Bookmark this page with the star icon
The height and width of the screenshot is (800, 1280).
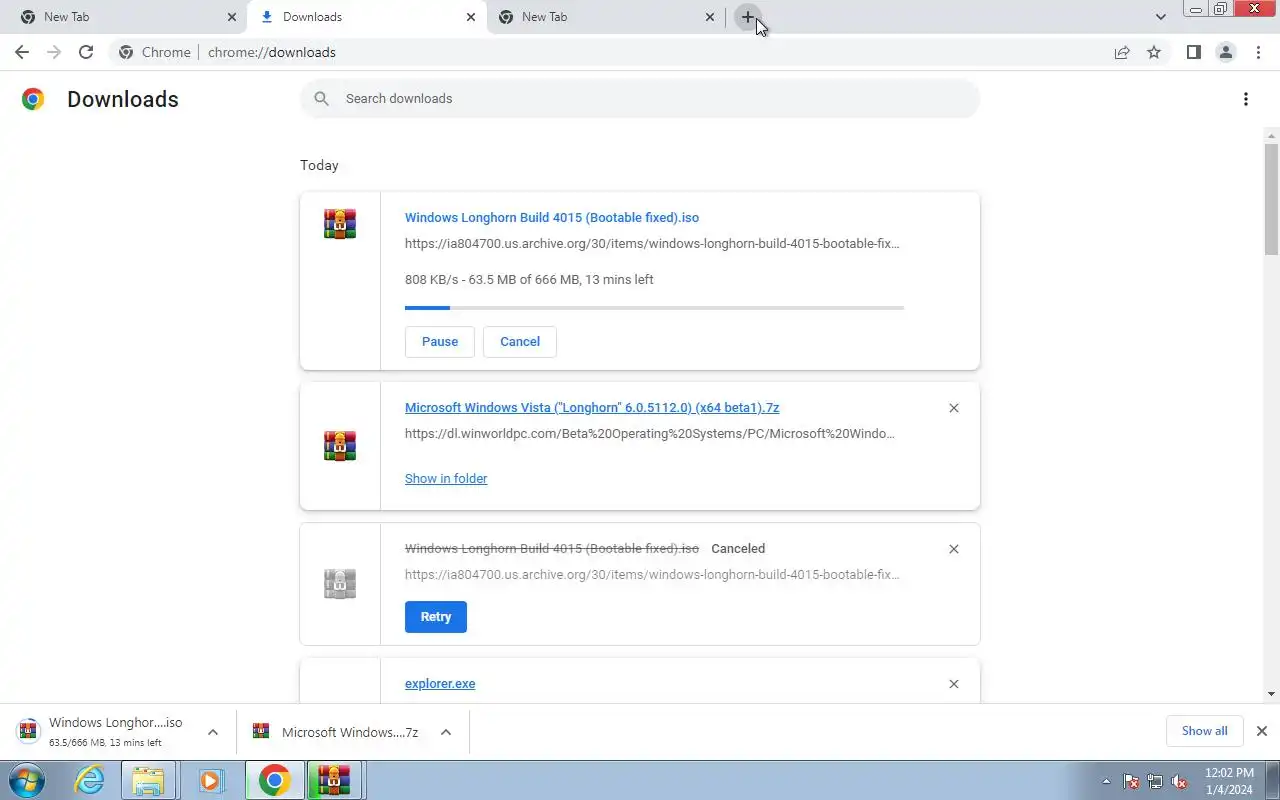coord(1154,52)
